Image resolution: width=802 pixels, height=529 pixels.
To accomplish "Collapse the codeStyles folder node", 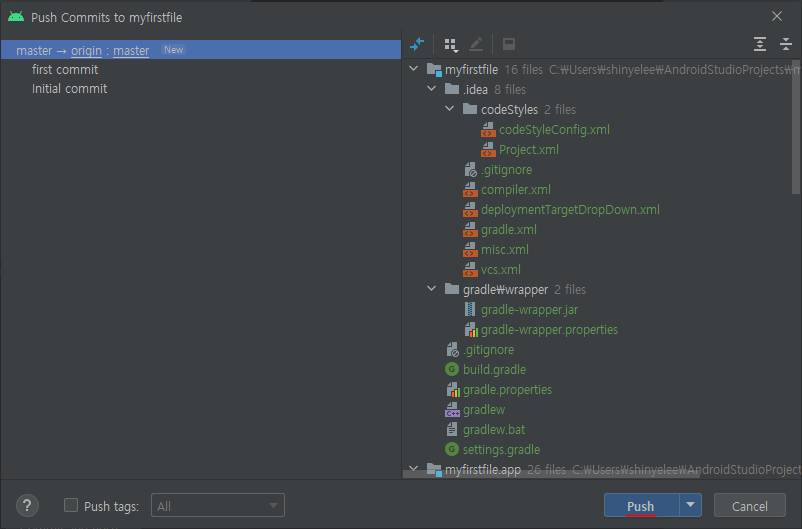I will point(450,108).
